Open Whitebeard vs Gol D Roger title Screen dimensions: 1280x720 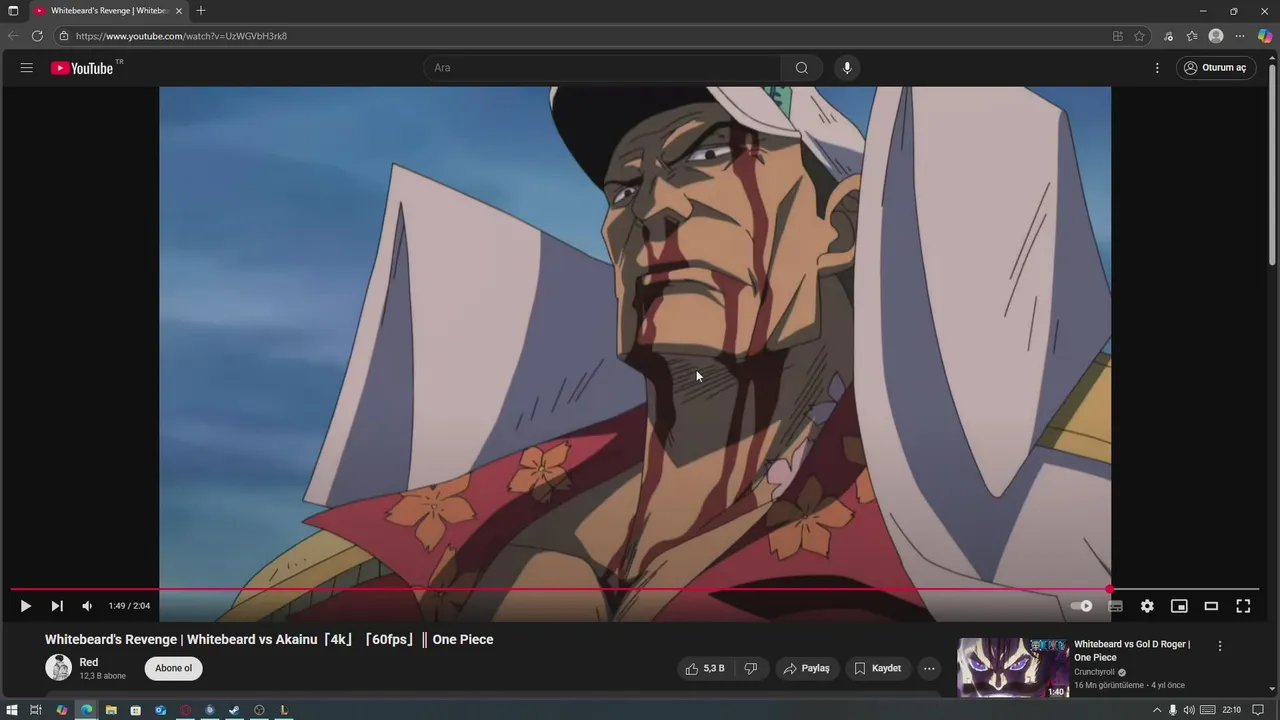(1131, 651)
